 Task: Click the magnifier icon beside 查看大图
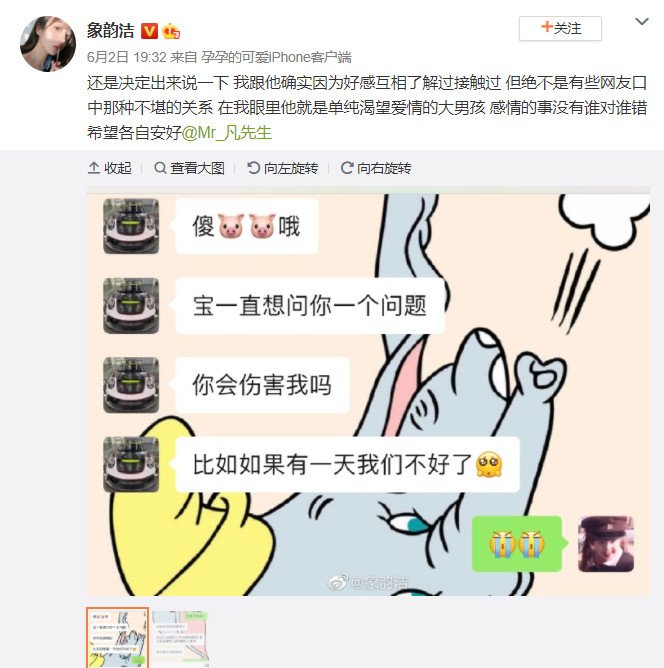160,168
